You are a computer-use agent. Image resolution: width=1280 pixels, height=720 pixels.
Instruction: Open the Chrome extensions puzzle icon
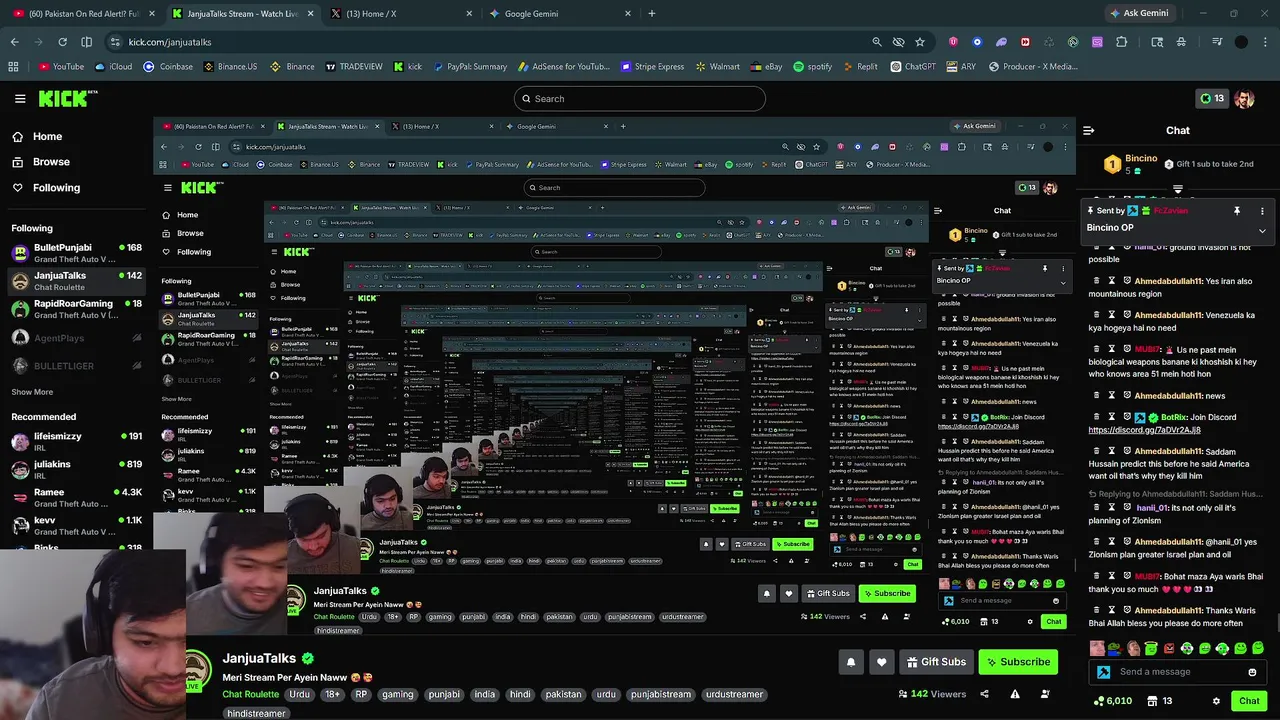point(1121,42)
